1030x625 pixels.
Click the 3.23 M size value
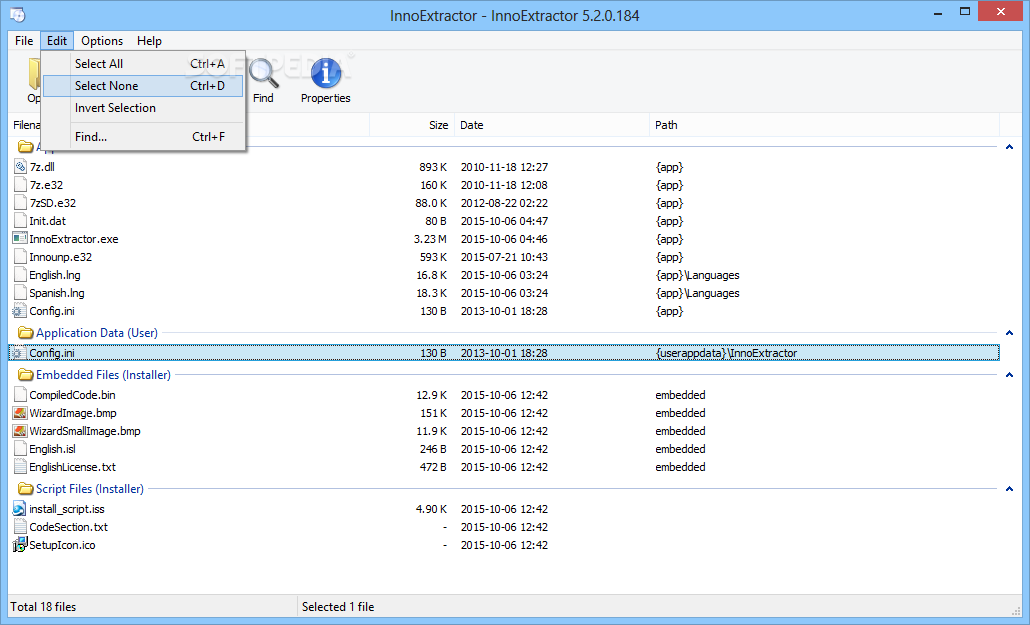pyautogui.click(x=430, y=239)
